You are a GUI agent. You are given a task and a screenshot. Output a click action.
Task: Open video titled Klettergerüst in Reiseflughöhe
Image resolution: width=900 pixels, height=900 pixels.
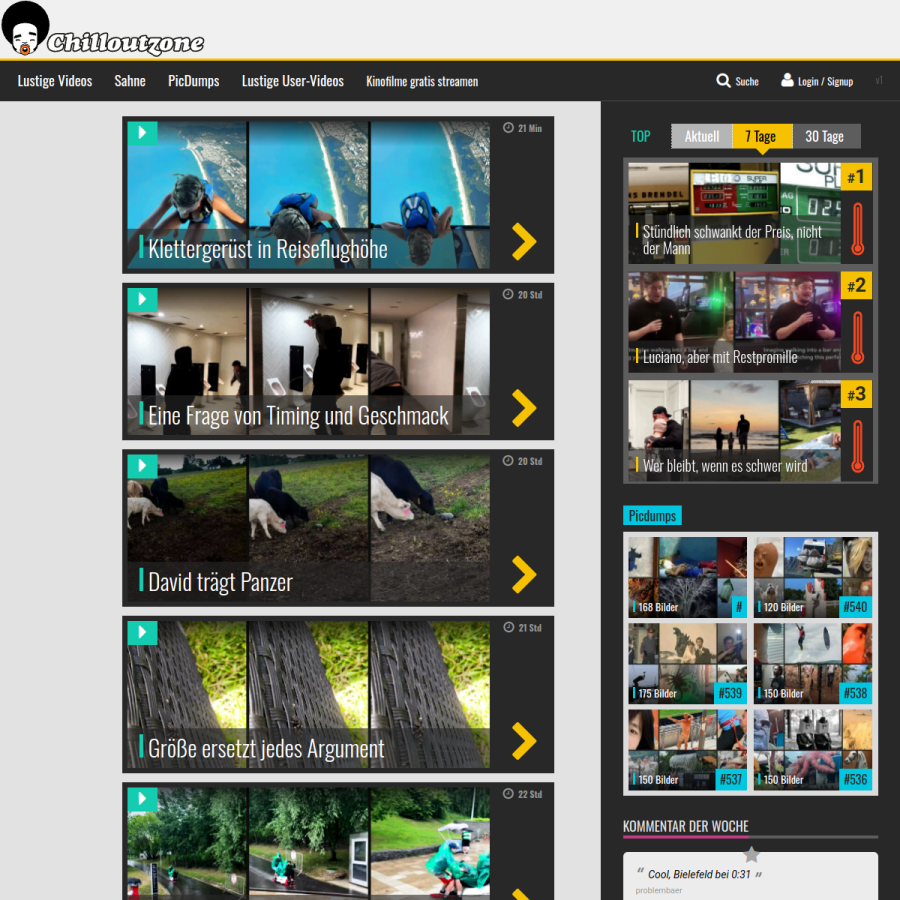[267, 249]
